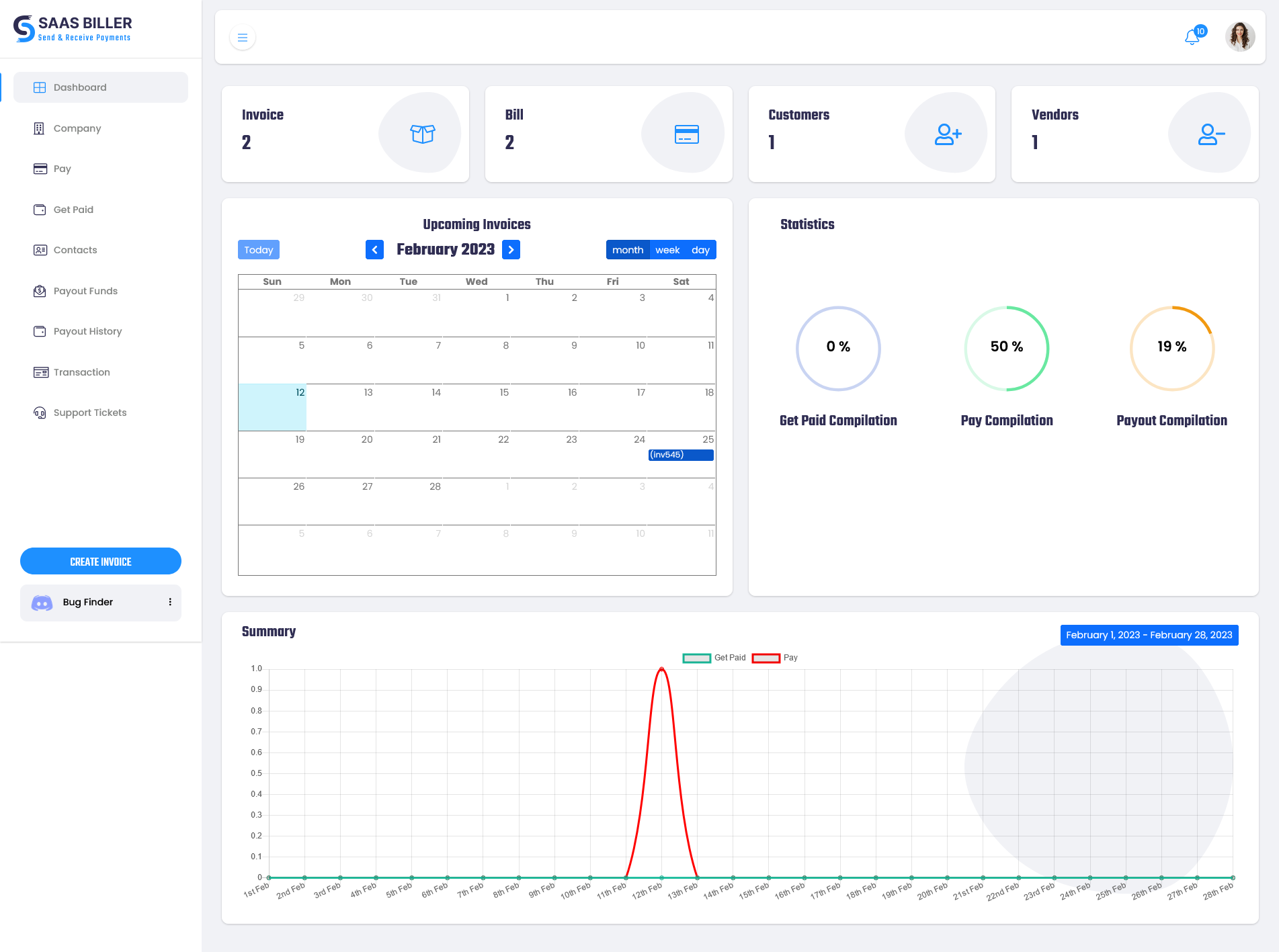Click the Invoice box icon
This screenshot has height=952, width=1279.
(x=422, y=134)
